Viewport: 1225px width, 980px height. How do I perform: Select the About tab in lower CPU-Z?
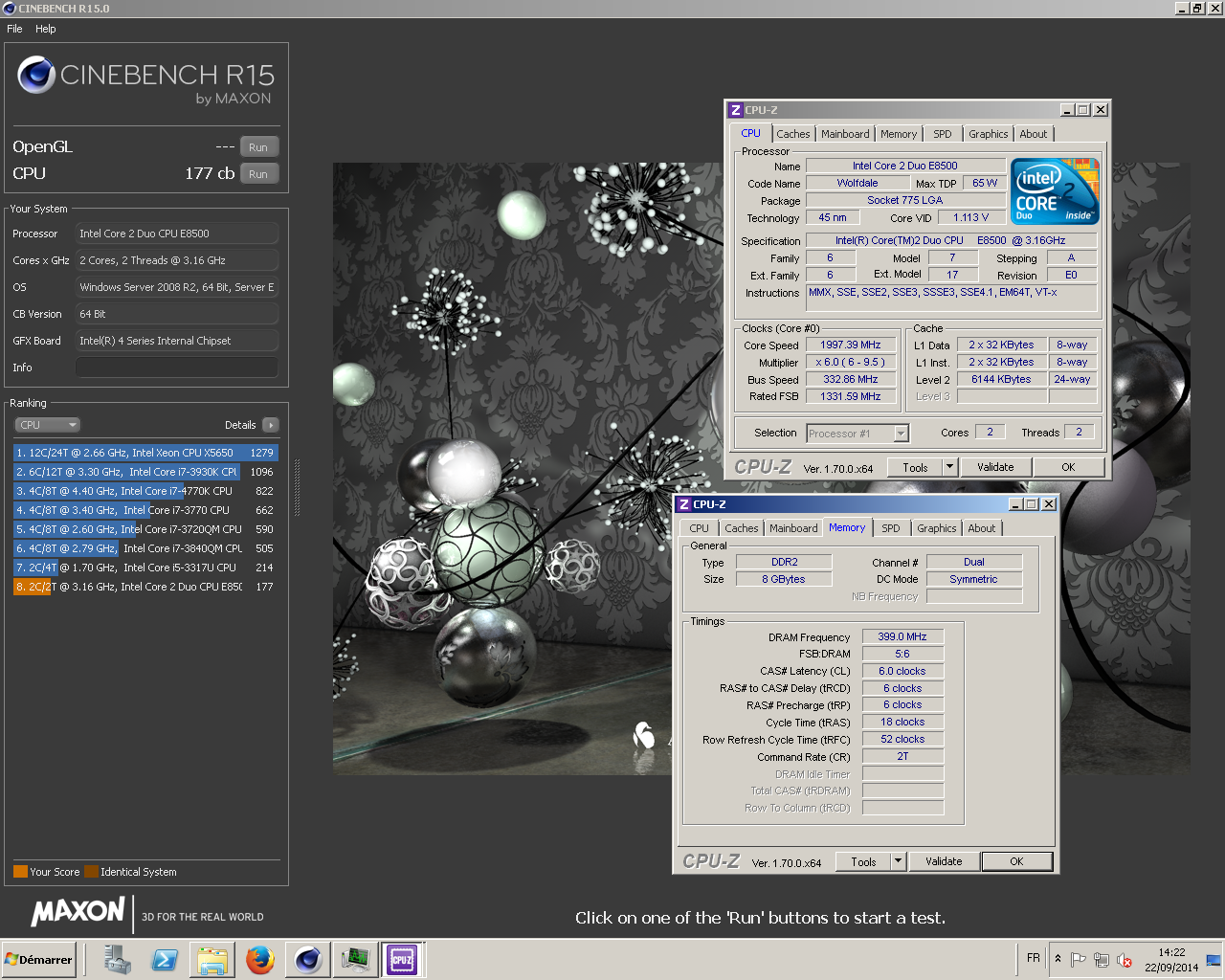(982, 528)
